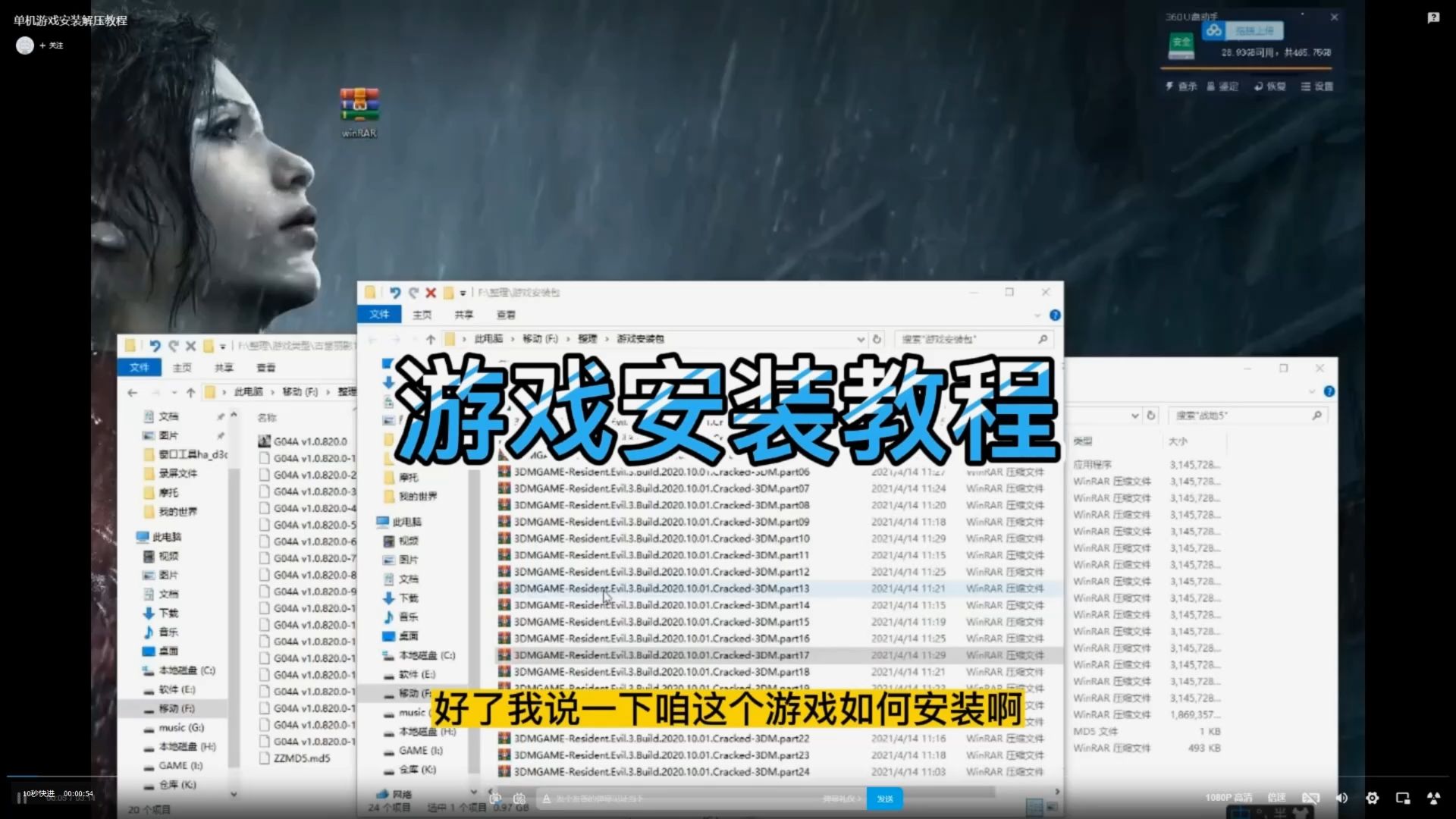This screenshot has height=819, width=1456.
Task: Click the green 安全 drive icon
Action: click(x=1181, y=45)
